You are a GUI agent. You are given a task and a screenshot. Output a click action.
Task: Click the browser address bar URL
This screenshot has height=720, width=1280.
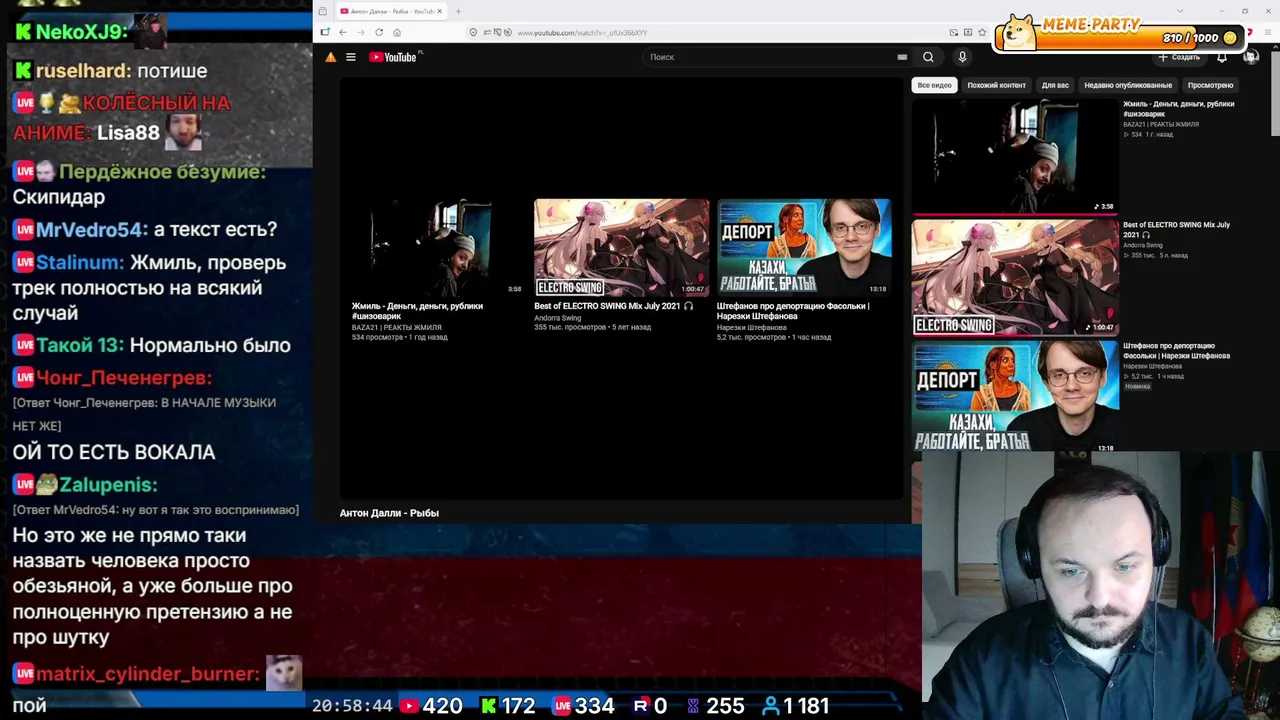(x=582, y=32)
